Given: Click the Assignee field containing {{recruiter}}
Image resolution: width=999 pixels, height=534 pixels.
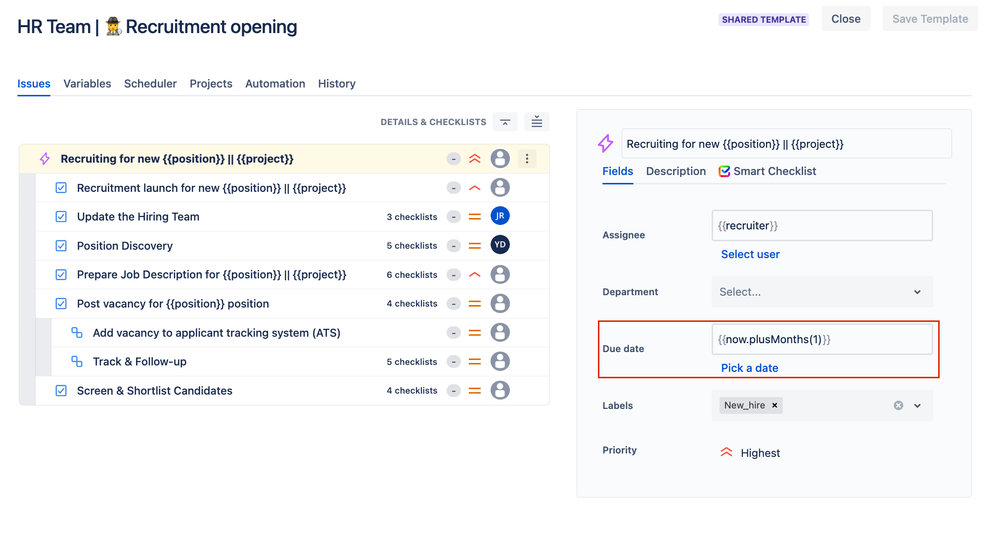Looking at the screenshot, I should pos(822,226).
